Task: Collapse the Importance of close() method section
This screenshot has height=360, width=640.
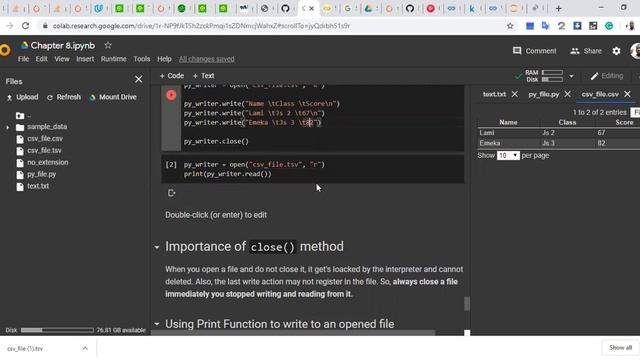Action: (157, 247)
